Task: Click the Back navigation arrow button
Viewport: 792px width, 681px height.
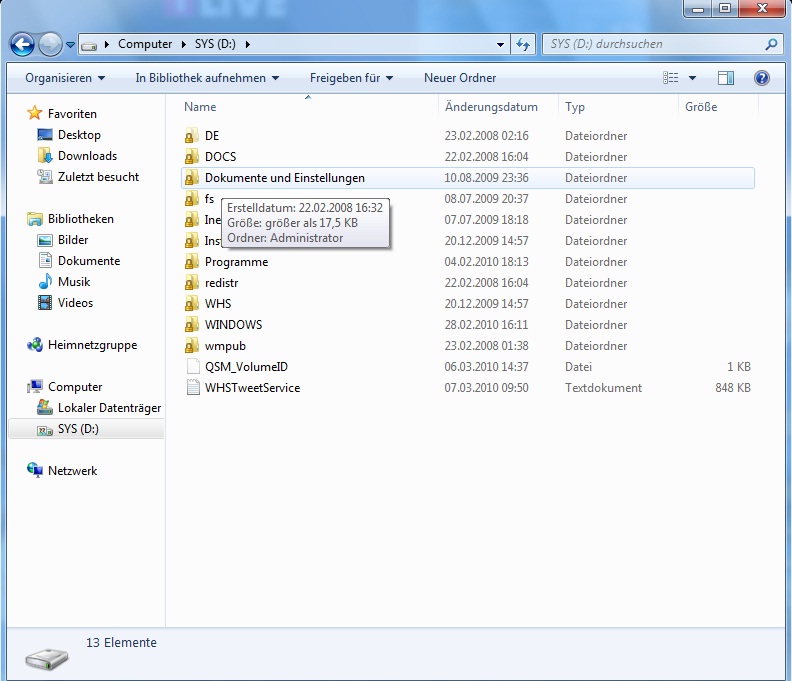Action: tap(22, 45)
